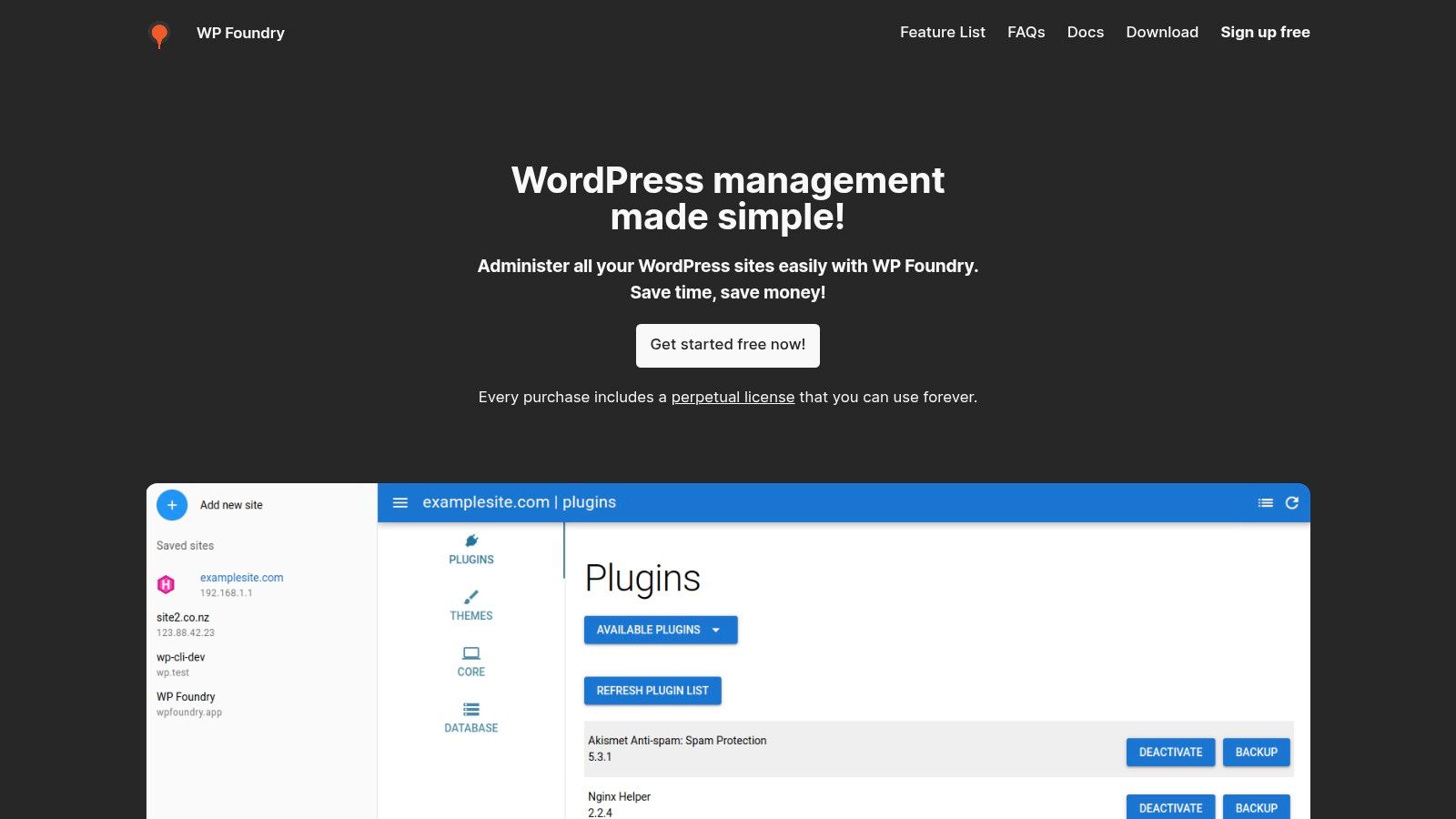Screen dimensions: 1456x819
Task: Click the list view icon in the blue header
Action: coord(1265,502)
